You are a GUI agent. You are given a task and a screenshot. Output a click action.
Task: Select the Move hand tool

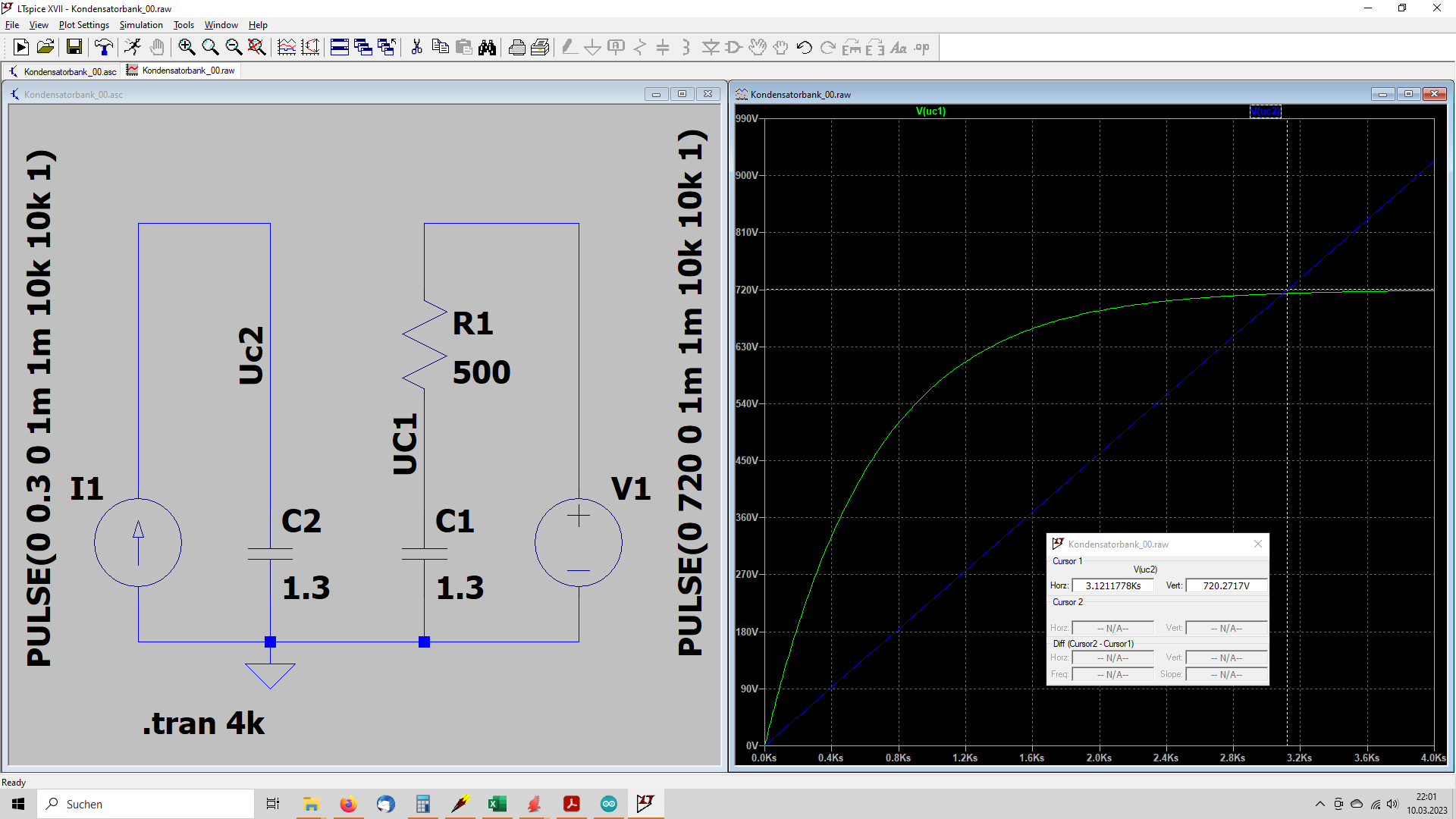757,47
